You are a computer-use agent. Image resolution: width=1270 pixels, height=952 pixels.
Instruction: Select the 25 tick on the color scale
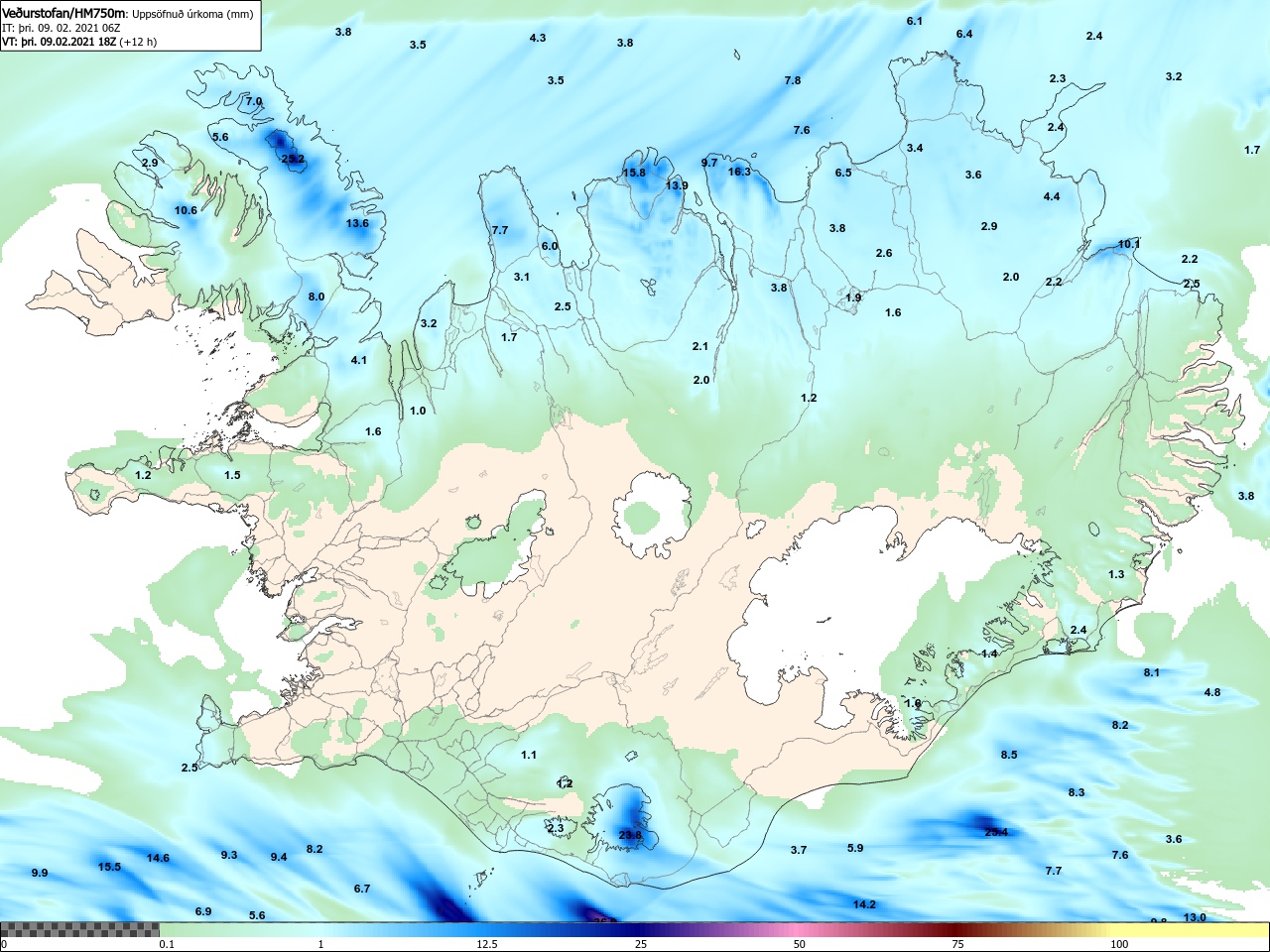pos(642,944)
